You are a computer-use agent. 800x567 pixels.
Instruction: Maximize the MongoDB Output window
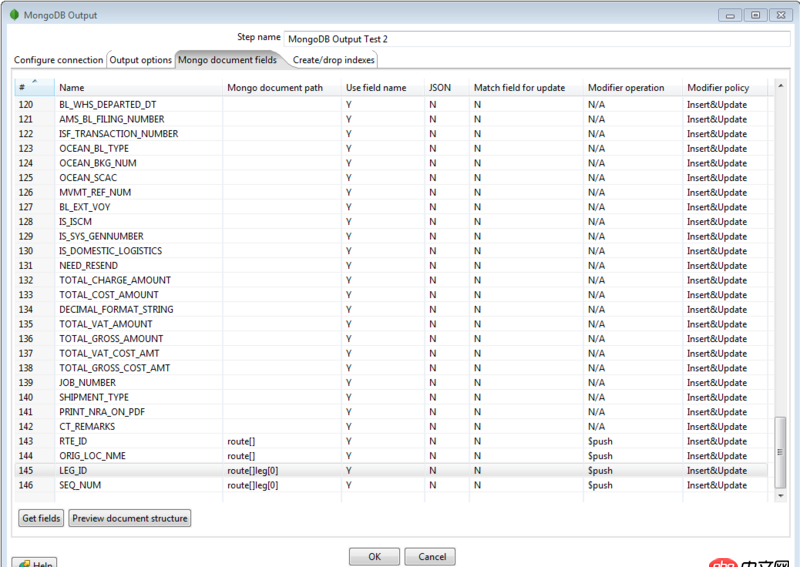(x=756, y=15)
